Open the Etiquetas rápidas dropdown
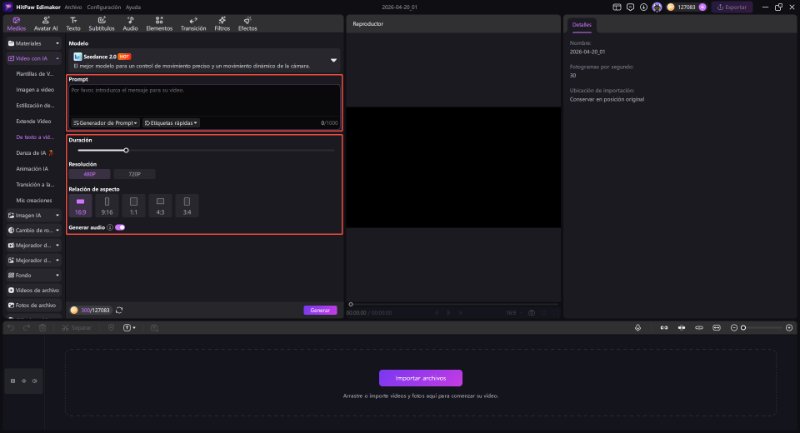Image resolution: width=800 pixels, height=433 pixels. 171,123
